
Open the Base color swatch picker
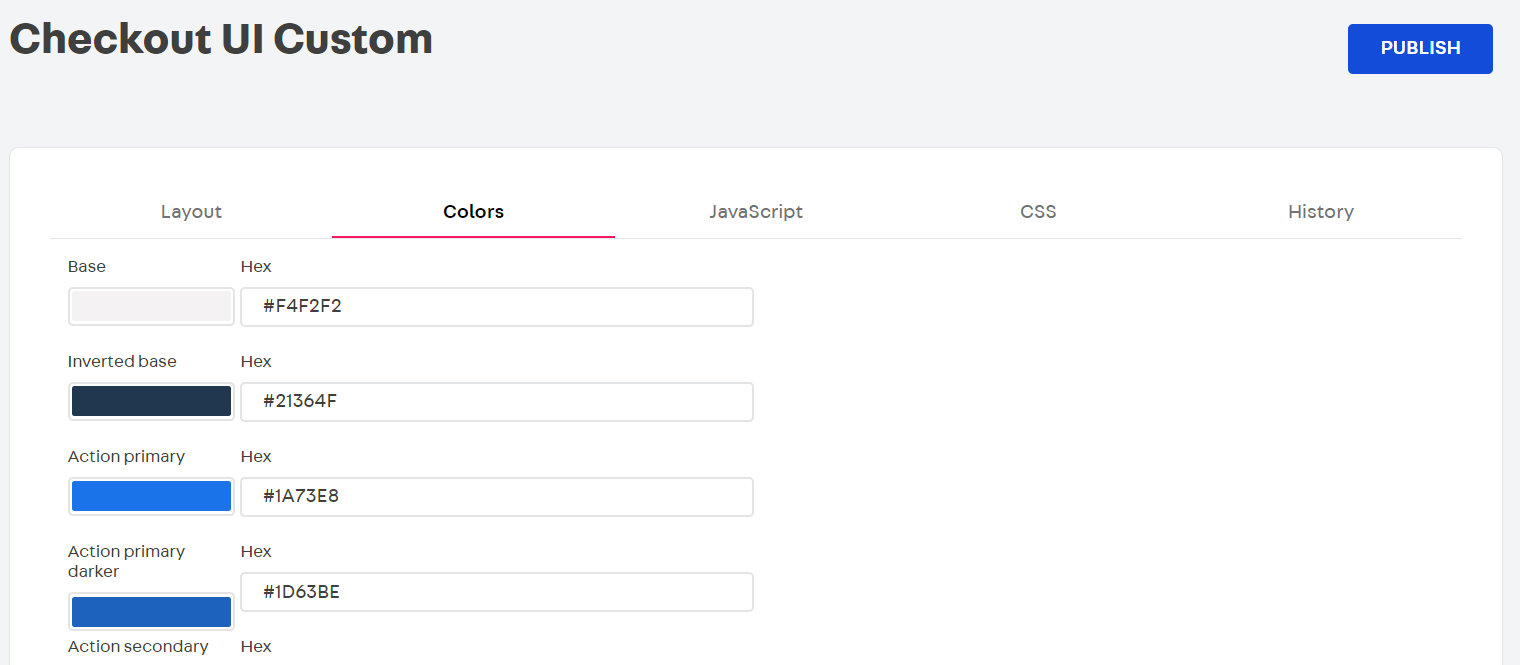151,306
